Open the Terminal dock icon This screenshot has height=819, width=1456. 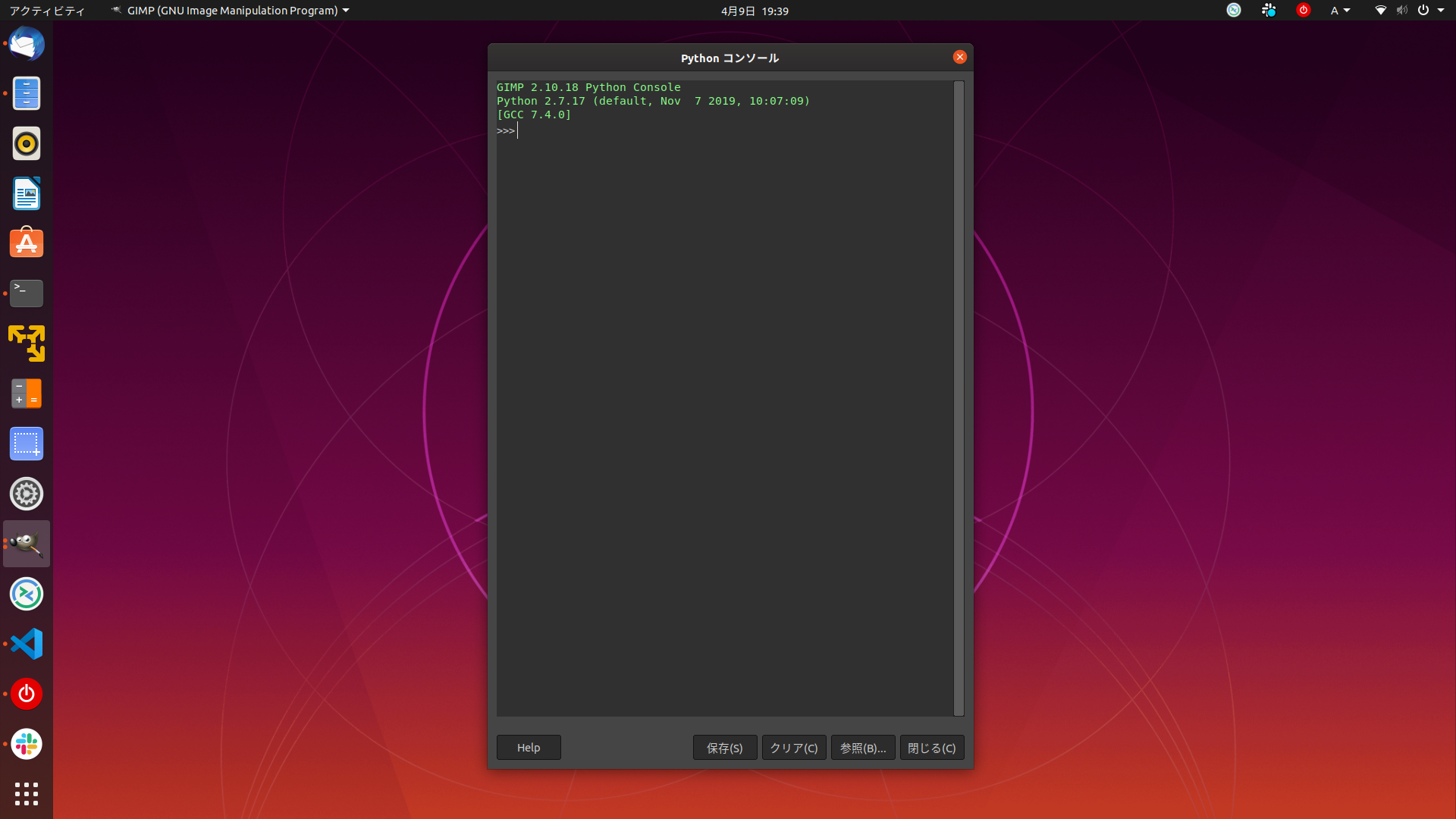pyautogui.click(x=27, y=293)
